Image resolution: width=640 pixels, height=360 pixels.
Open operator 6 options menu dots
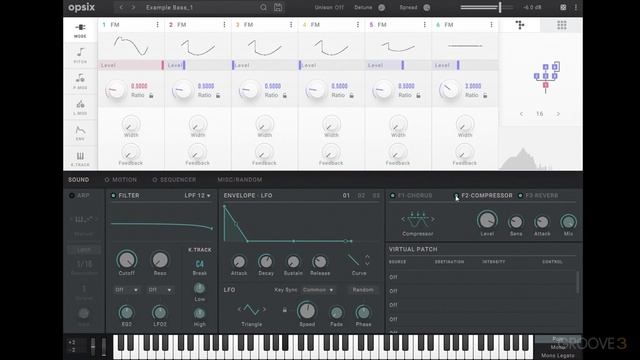[491, 24]
